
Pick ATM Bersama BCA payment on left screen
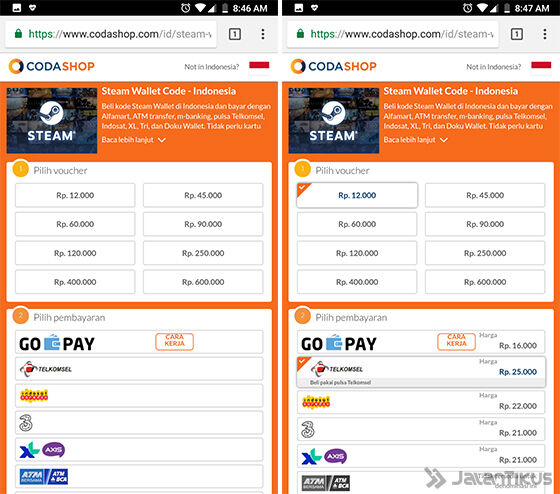(x=139, y=476)
